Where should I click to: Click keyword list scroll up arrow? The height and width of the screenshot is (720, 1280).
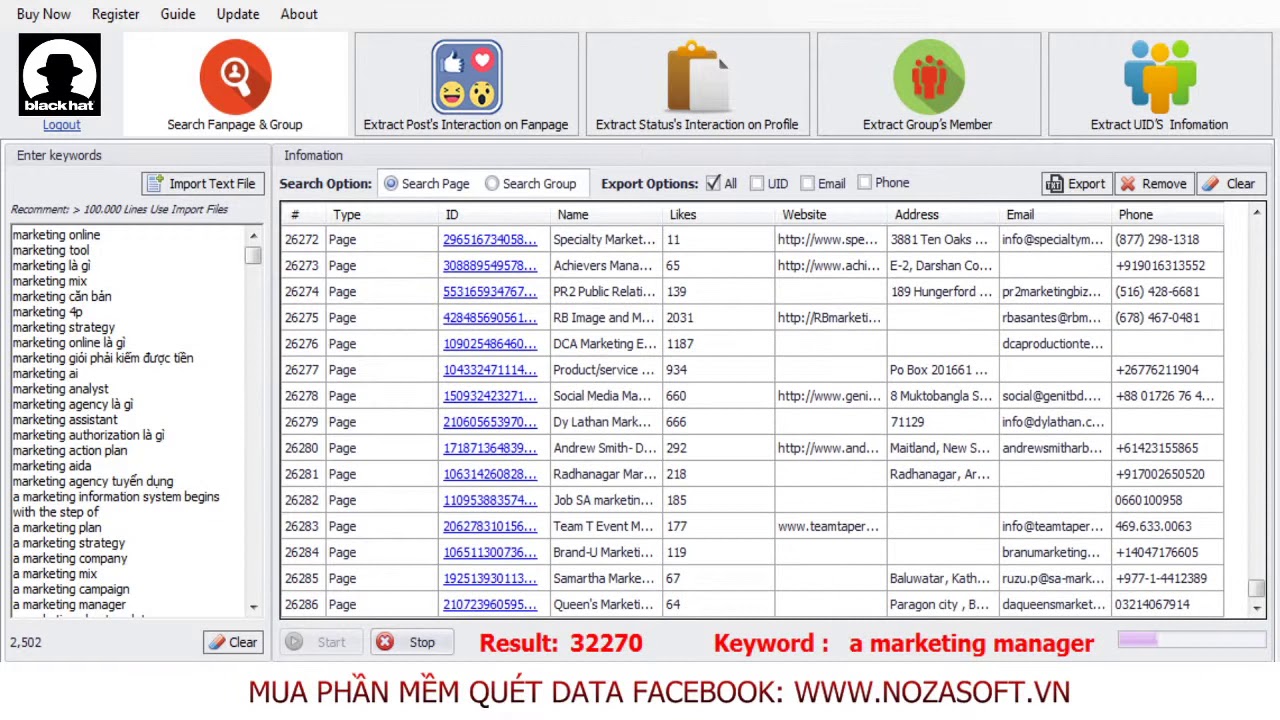[253, 236]
